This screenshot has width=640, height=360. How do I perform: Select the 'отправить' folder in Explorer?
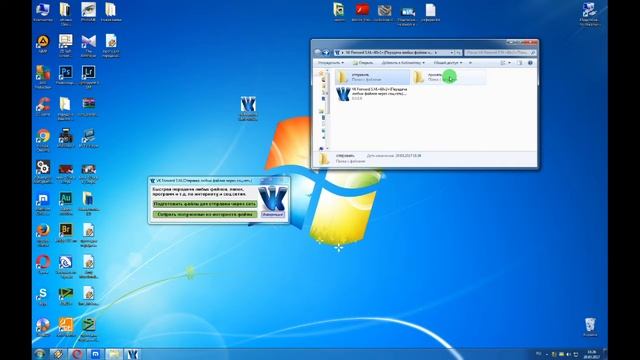click(x=372, y=77)
